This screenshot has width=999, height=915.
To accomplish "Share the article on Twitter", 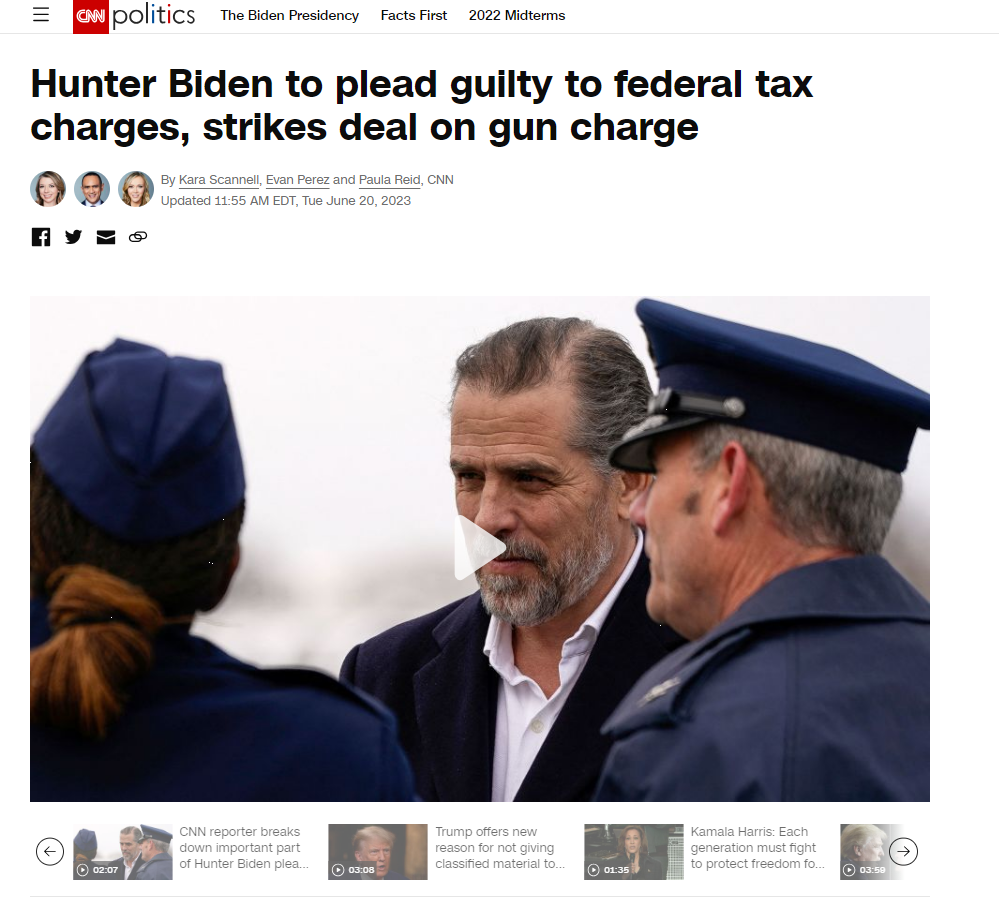I will point(73,237).
